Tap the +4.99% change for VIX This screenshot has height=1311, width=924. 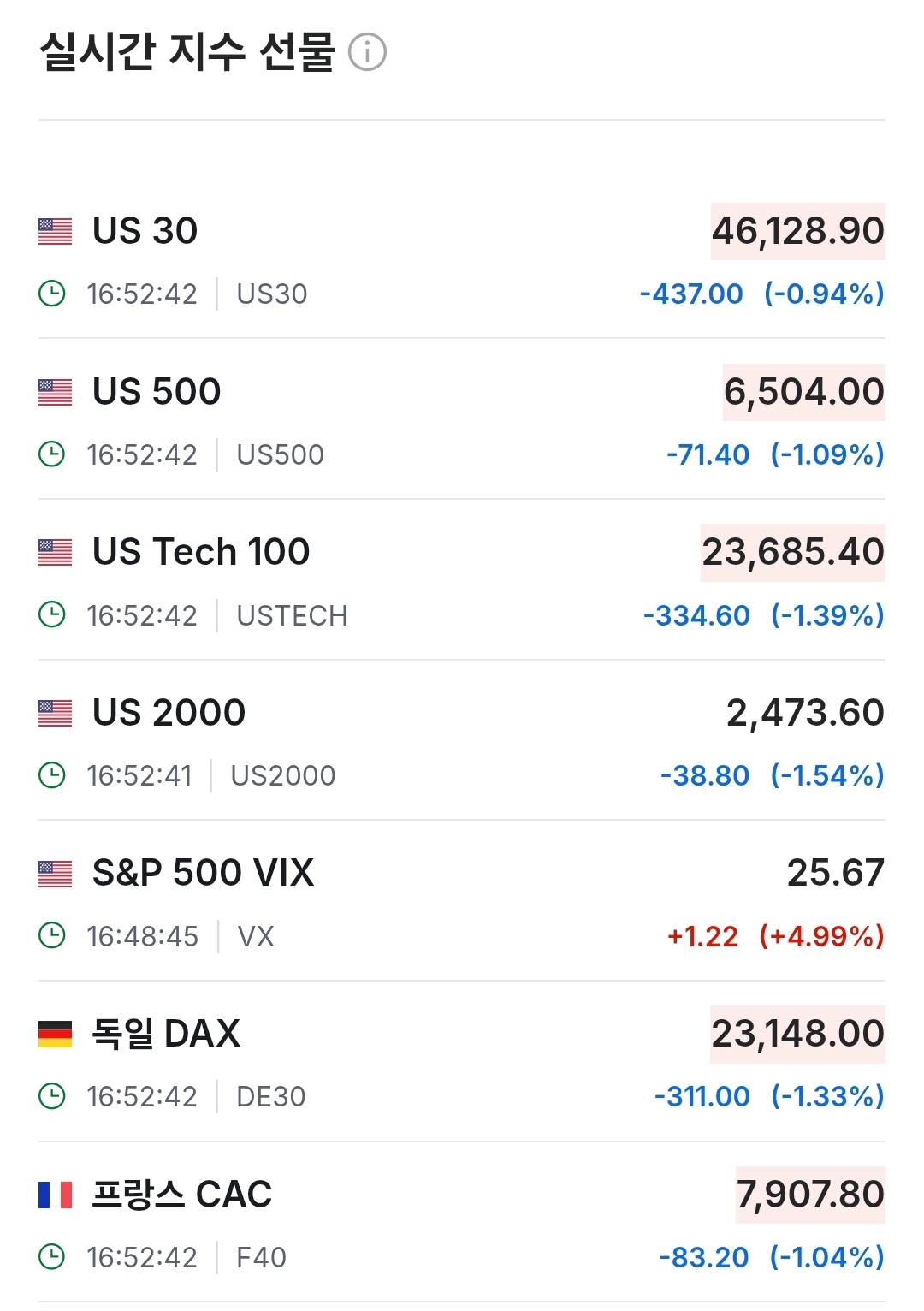pyautogui.click(x=821, y=936)
